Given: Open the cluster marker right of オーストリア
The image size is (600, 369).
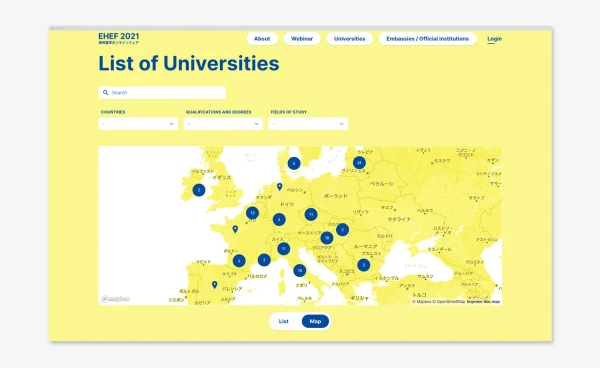Looking at the screenshot, I should pyautogui.click(x=327, y=238).
